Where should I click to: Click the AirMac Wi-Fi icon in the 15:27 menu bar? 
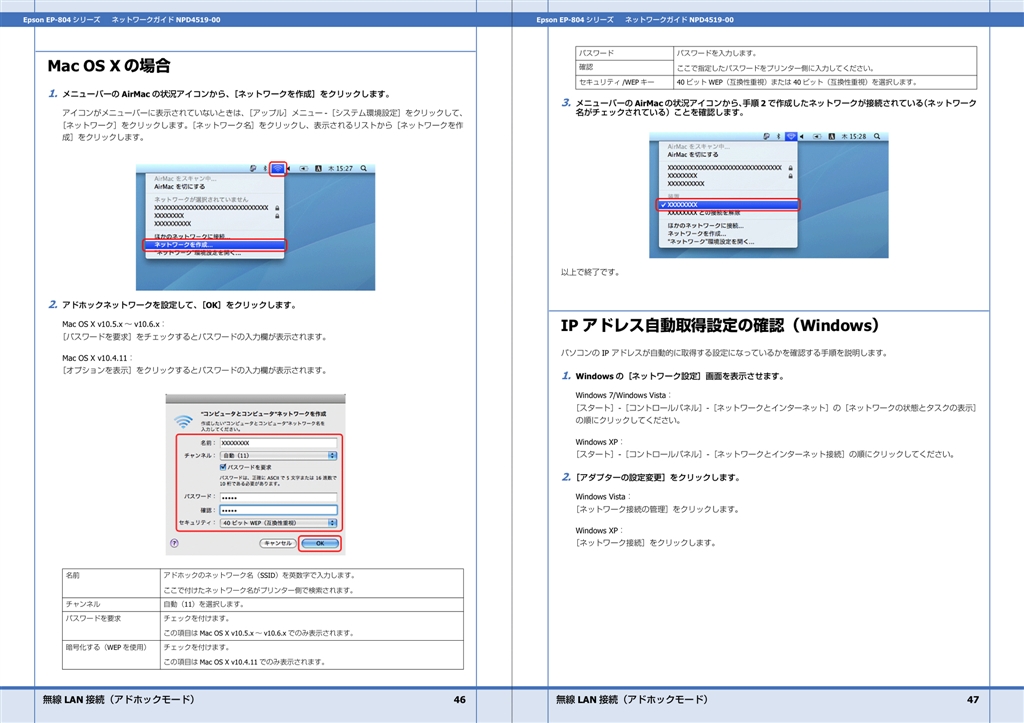point(278,169)
